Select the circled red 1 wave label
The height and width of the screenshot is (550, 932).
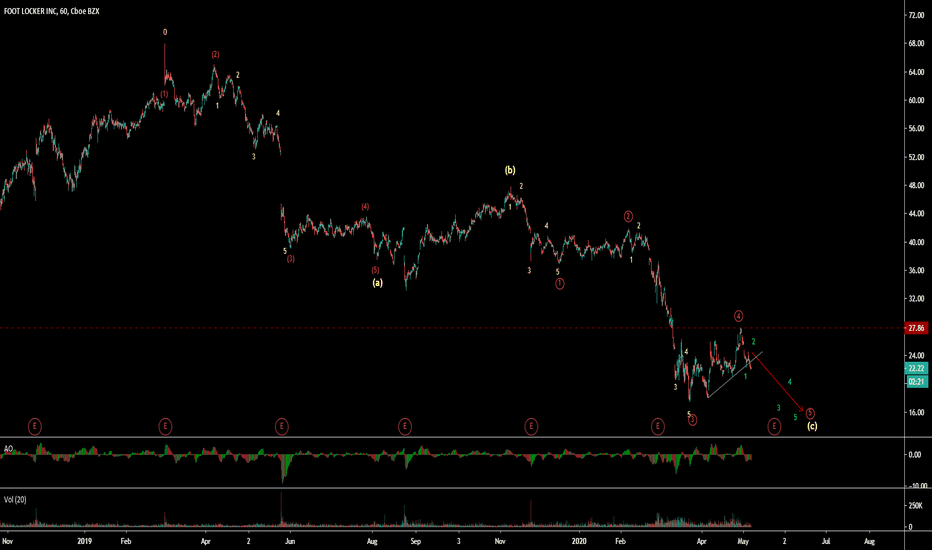559,284
